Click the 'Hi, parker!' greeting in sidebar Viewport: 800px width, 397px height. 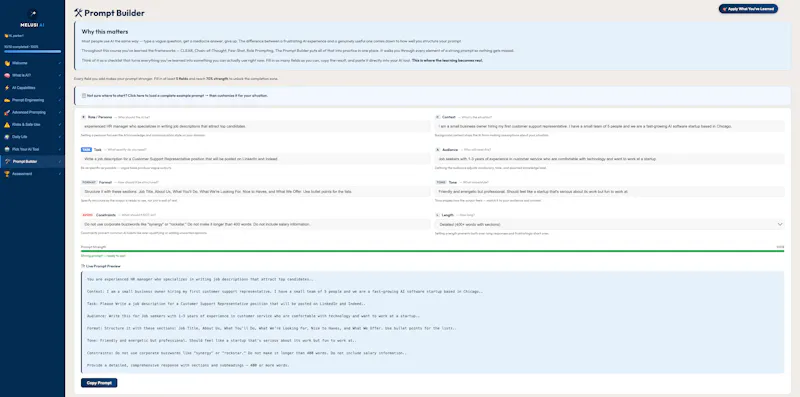[14, 36]
